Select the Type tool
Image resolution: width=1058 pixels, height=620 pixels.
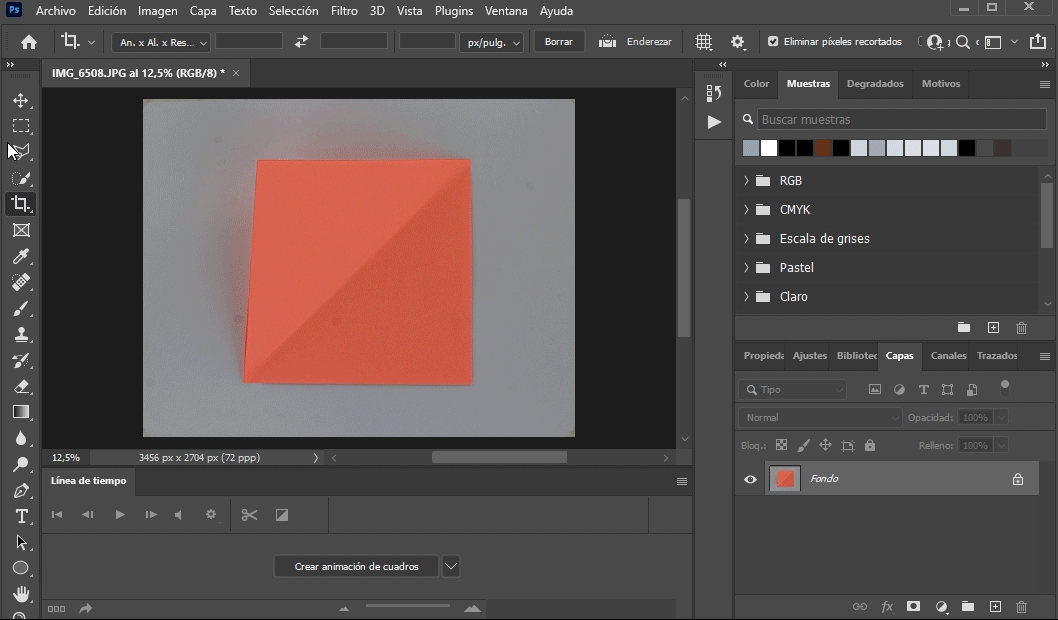[x=22, y=516]
